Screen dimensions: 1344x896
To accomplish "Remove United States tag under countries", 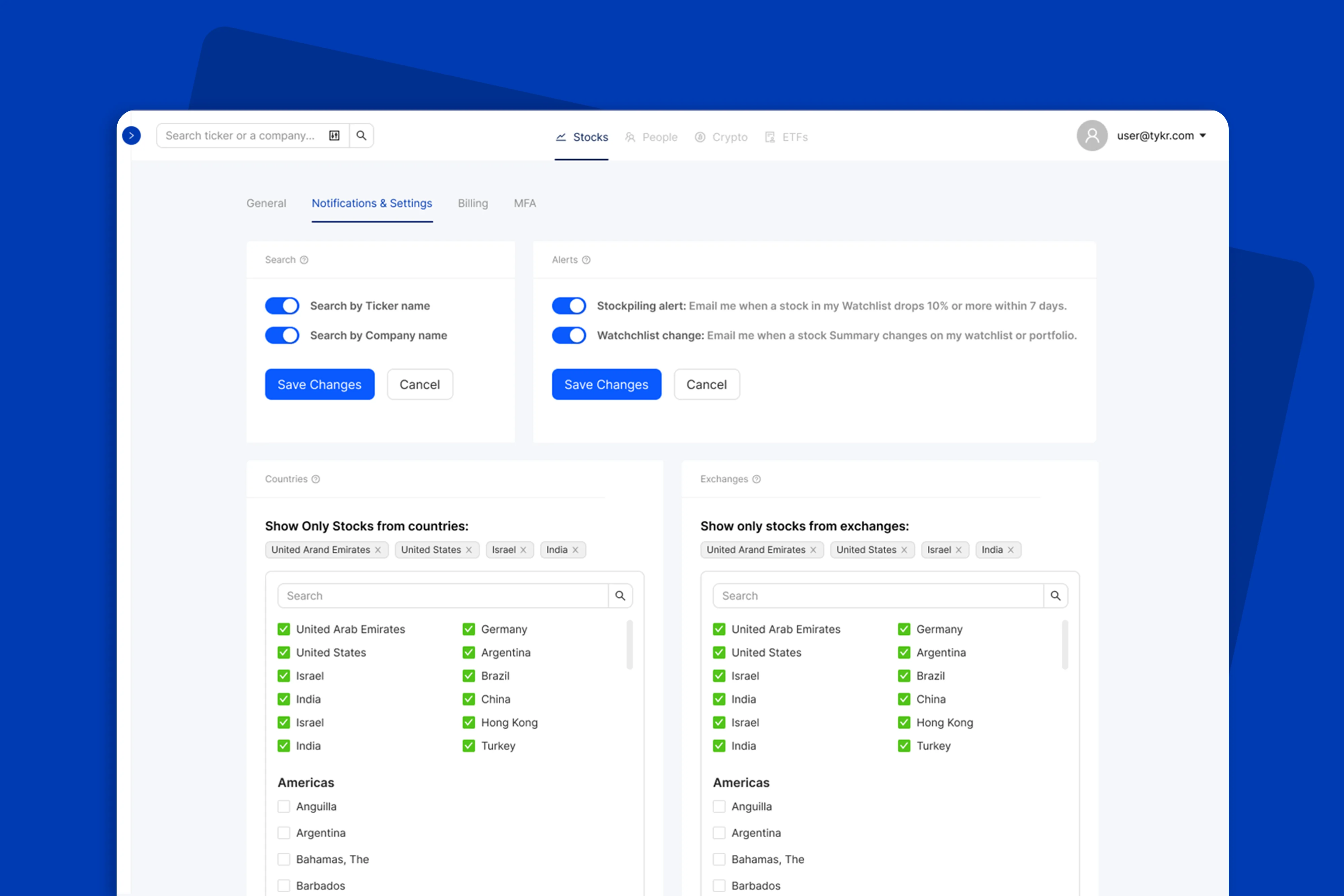I will pyautogui.click(x=469, y=550).
